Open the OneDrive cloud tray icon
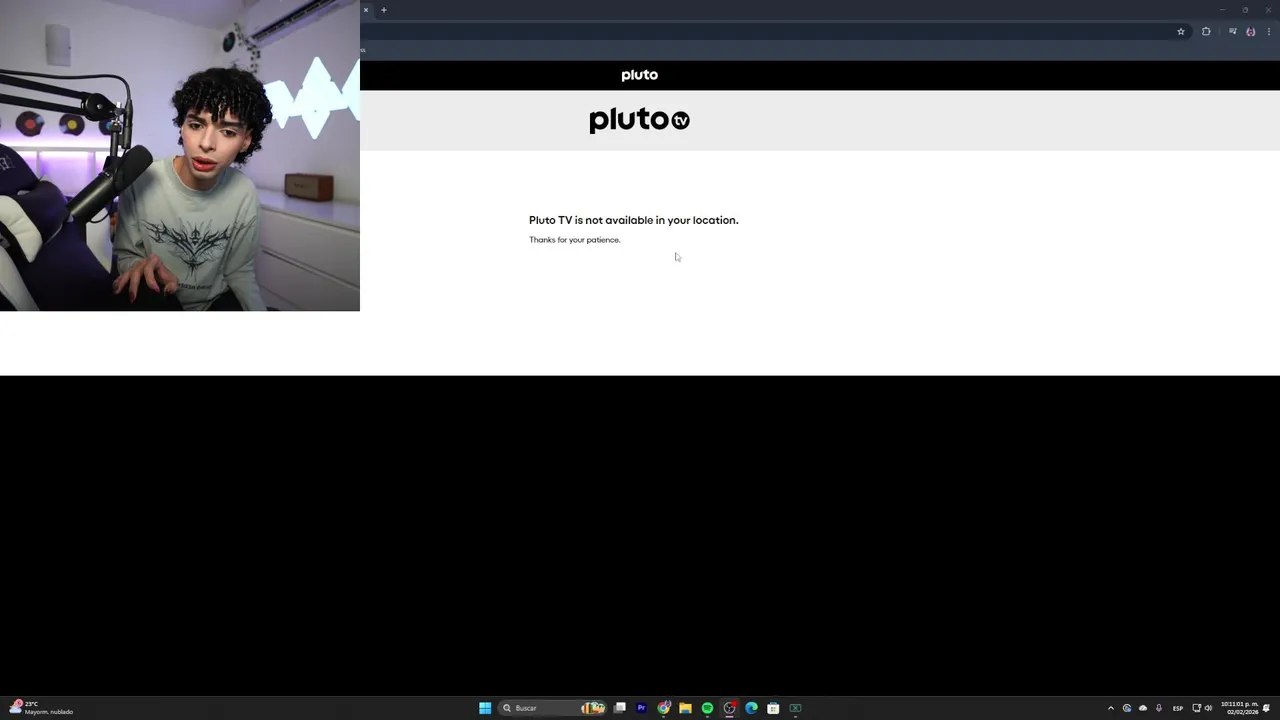 click(x=1143, y=708)
